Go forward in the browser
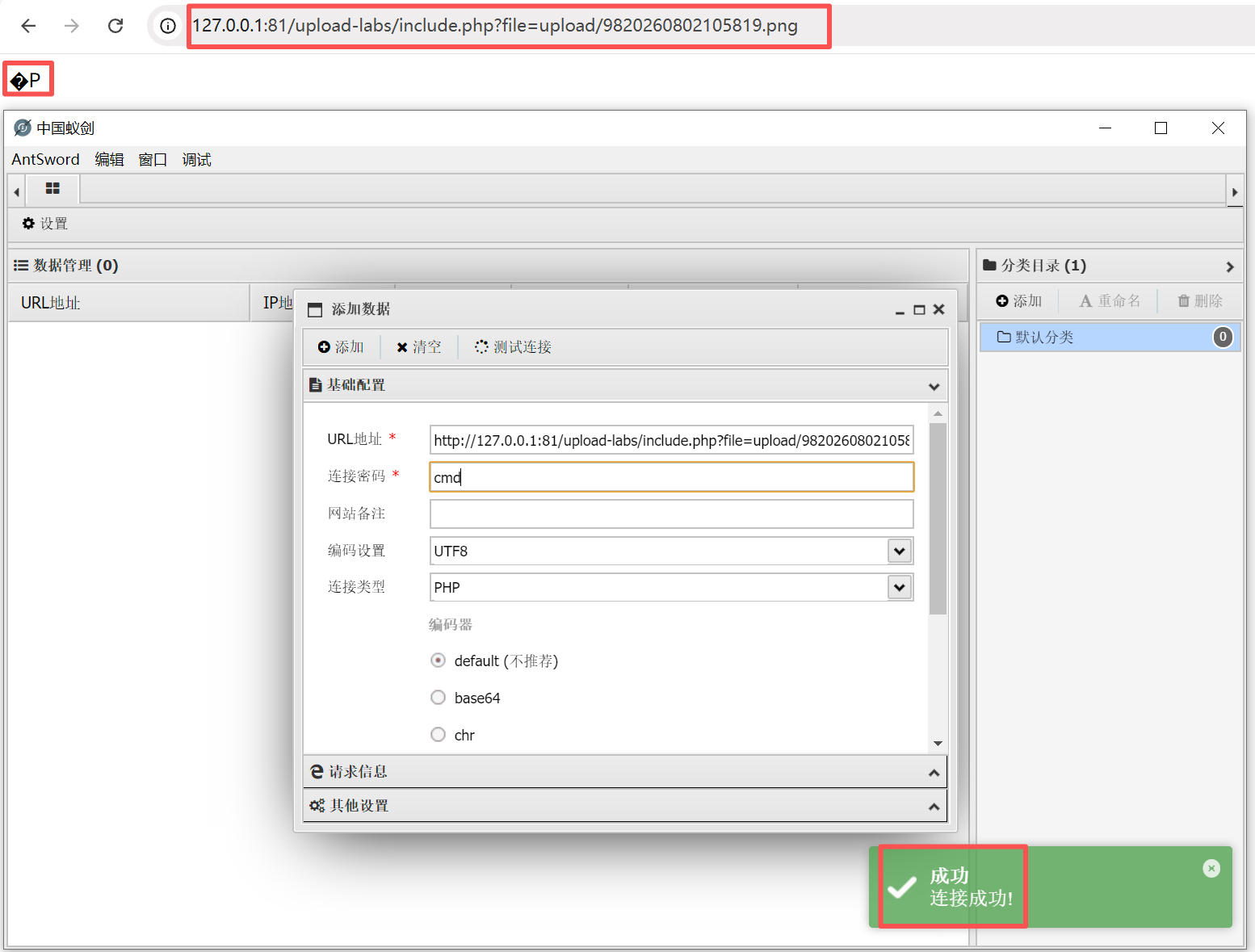Screen dimensions: 1255x952 tap(72, 26)
